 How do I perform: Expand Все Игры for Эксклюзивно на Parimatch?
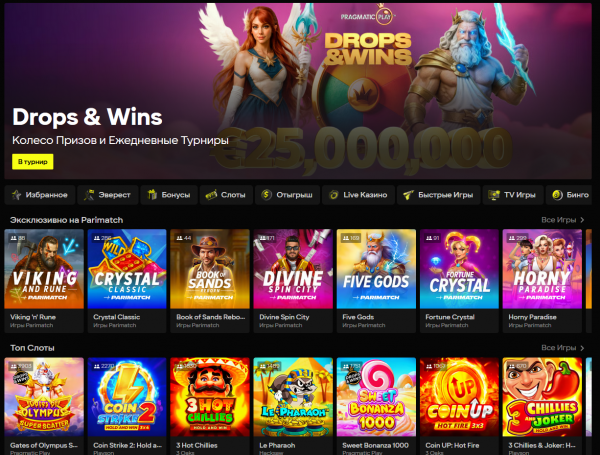click(562, 220)
